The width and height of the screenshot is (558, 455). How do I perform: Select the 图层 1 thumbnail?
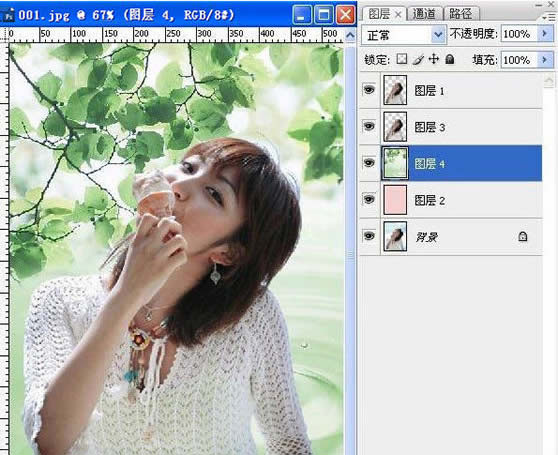pyautogui.click(x=395, y=90)
